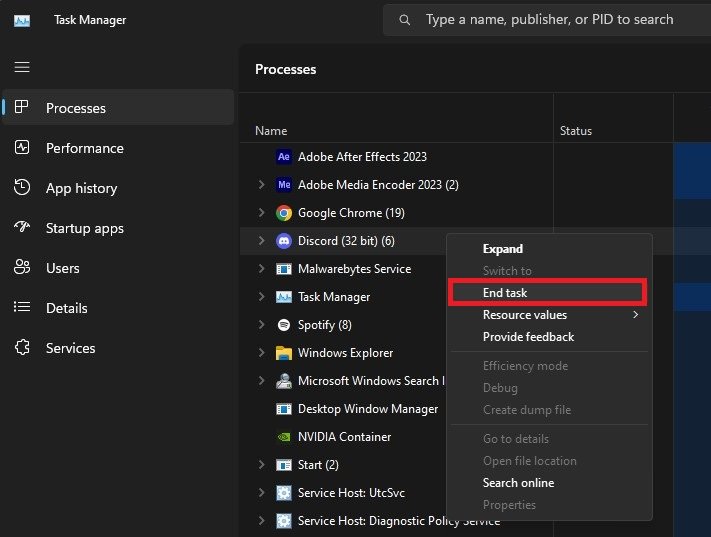
Task: Expand the Malwarebytes Service group
Action: [261, 268]
